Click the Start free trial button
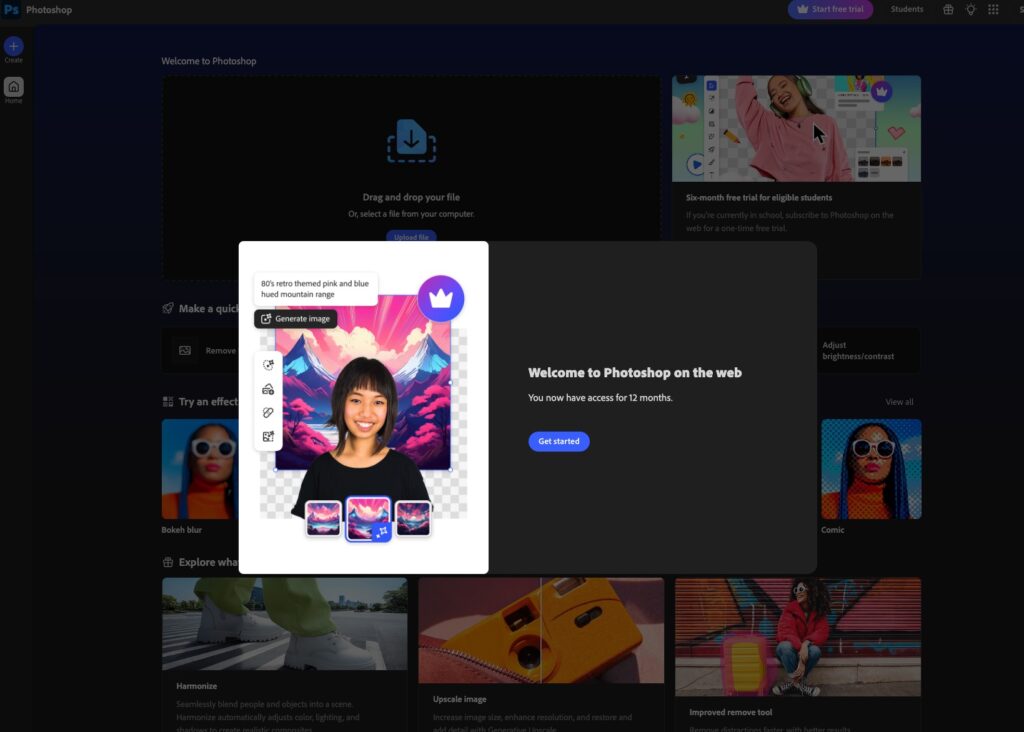1024x732 pixels. tap(830, 10)
